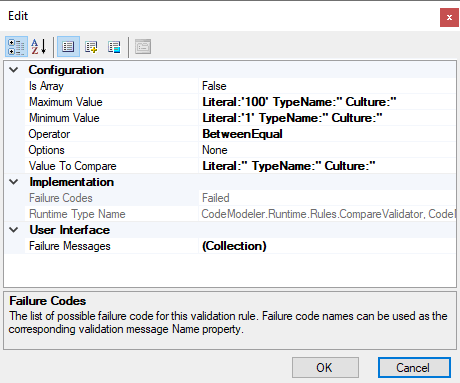This screenshot has height=383, width=460.
Task: Click the CodeModeler.Runtime.Rules.CompareValidator value
Action: pyautogui.click(x=327, y=214)
